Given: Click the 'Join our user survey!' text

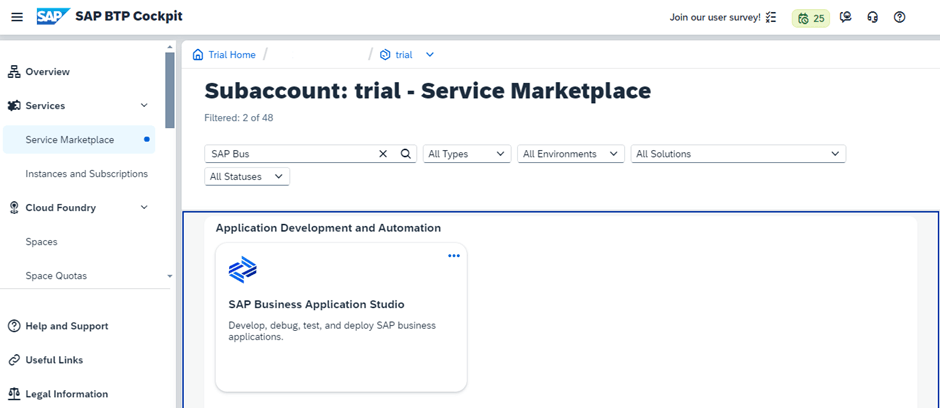Looking at the screenshot, I should [x=715, y=17].
